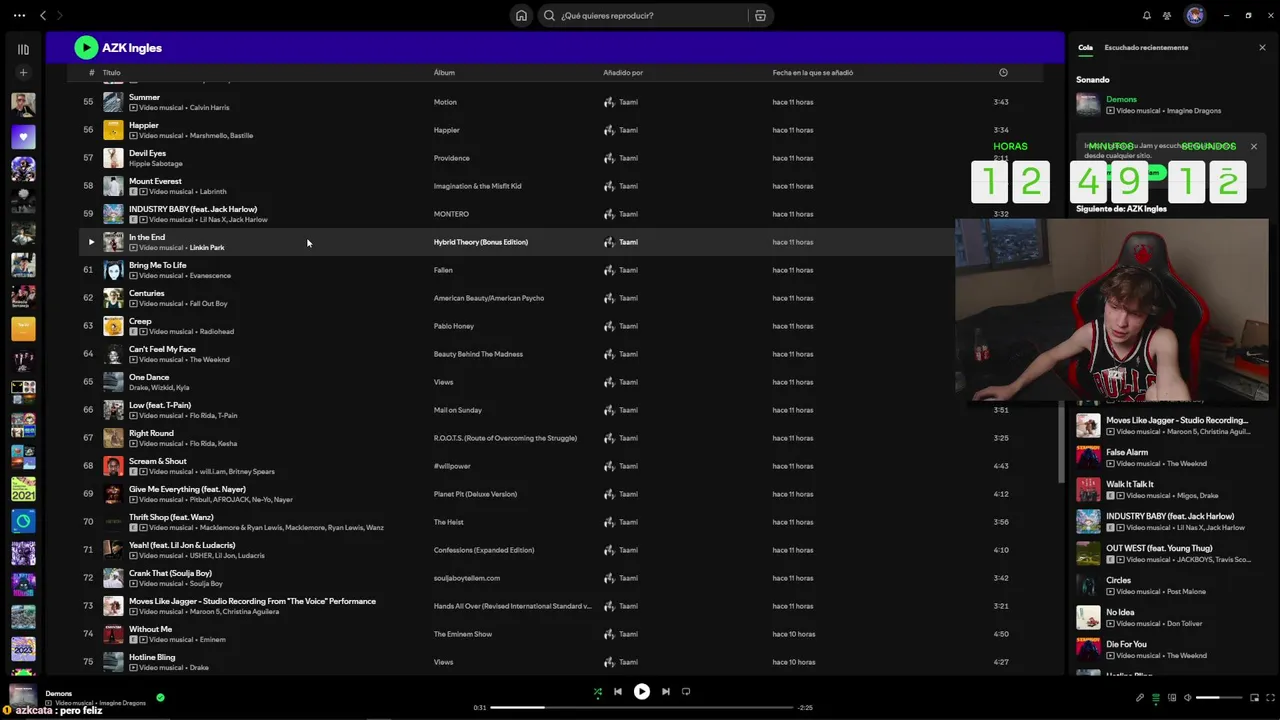Open Taami profile on Summer row
Screen dimensions: 1280x720
point(628,102)
